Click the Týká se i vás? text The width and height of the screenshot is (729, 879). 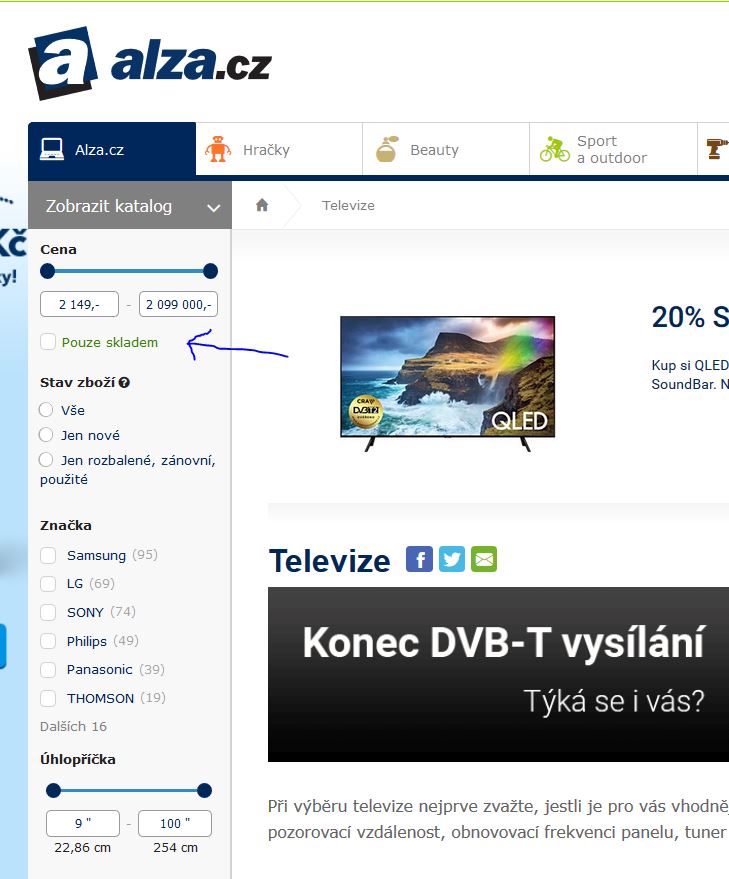614,702
